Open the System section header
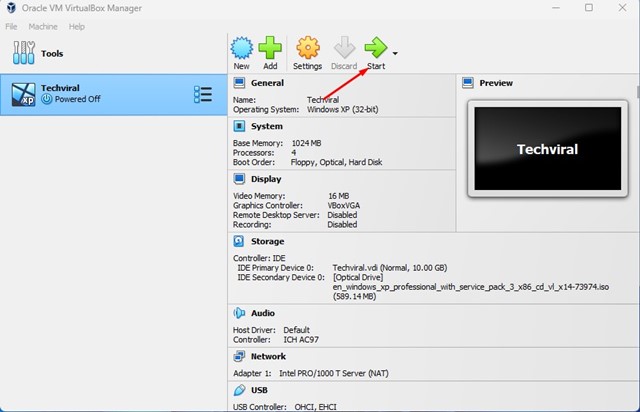Screen dimensions: 640x412 (266, 127)
